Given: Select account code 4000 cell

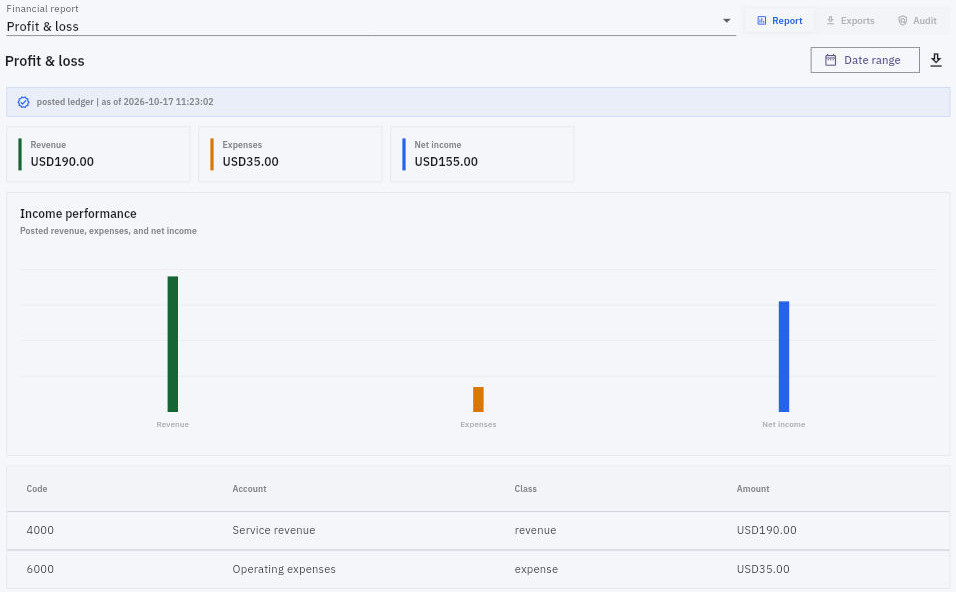Looking at the screenshot, I should 40,530.
